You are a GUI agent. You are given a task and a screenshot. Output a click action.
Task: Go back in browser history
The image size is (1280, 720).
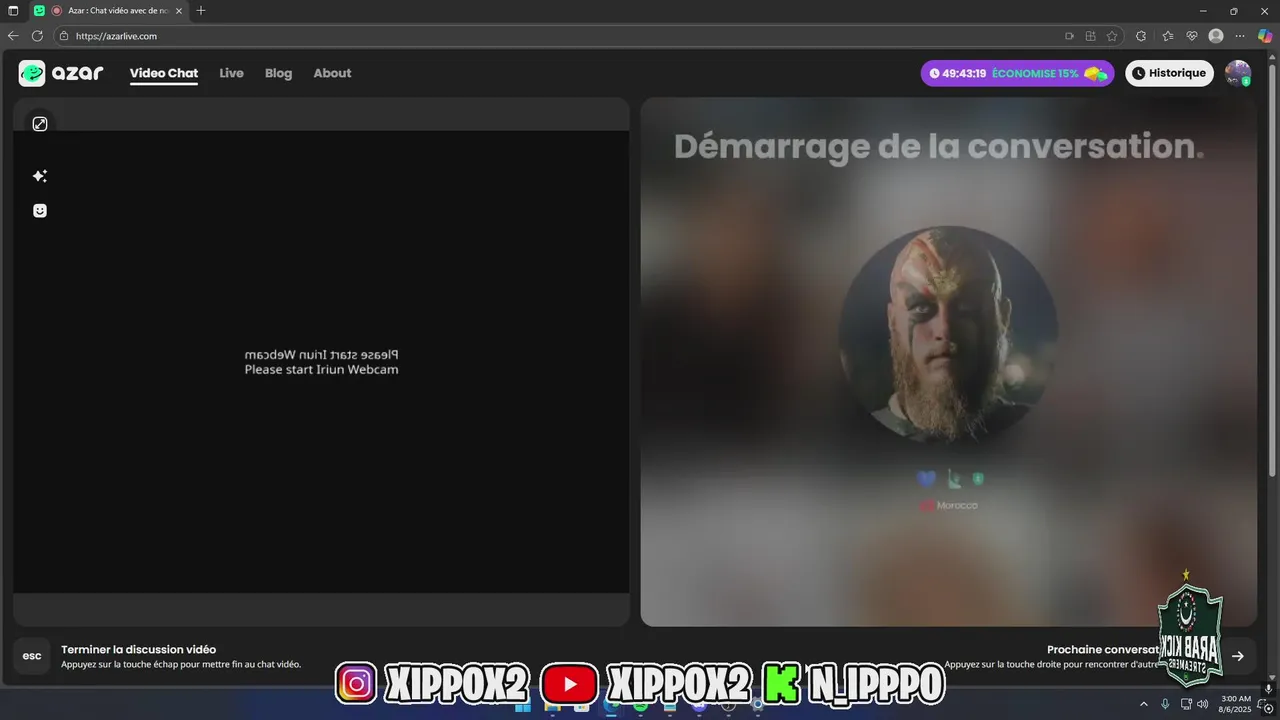point(13,36)
